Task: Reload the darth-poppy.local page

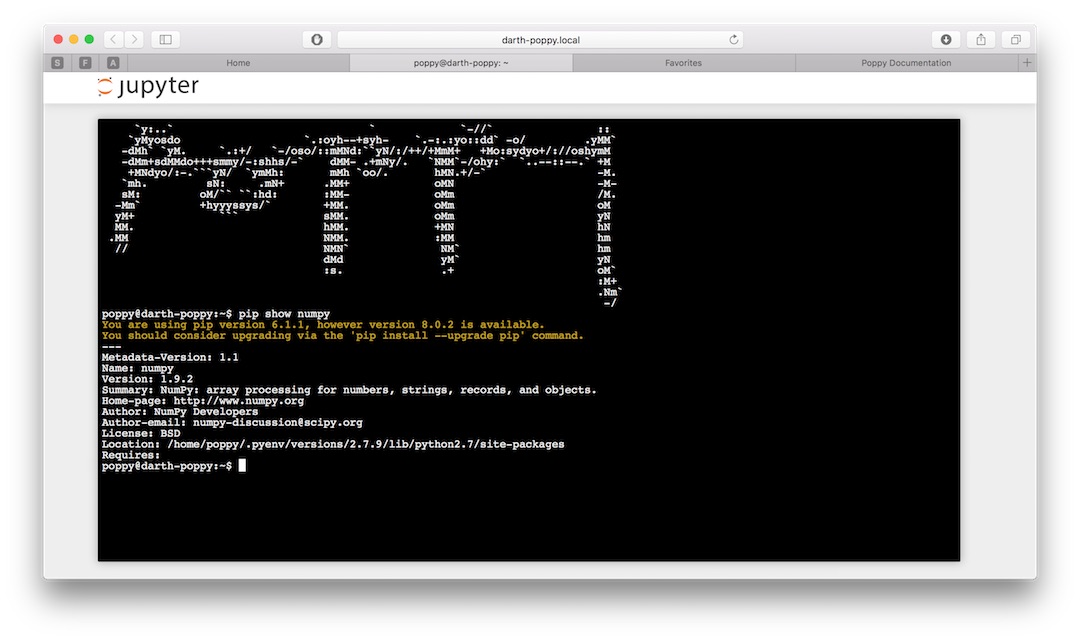Action: click(734, 39)
